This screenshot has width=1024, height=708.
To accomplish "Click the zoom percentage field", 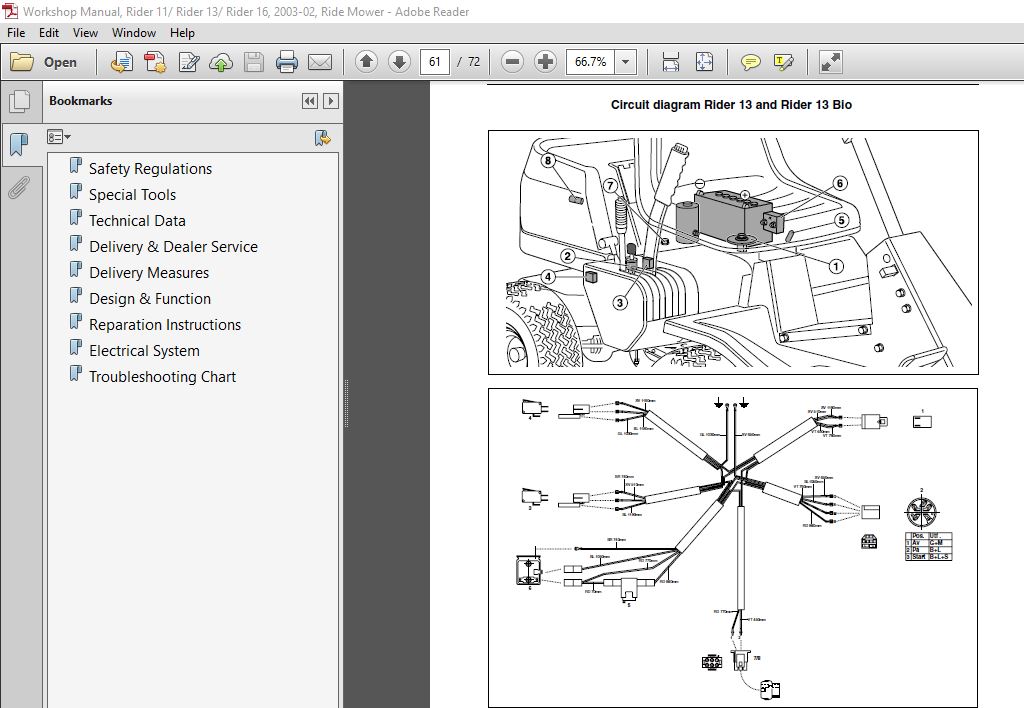I will (x=590, y=62).
